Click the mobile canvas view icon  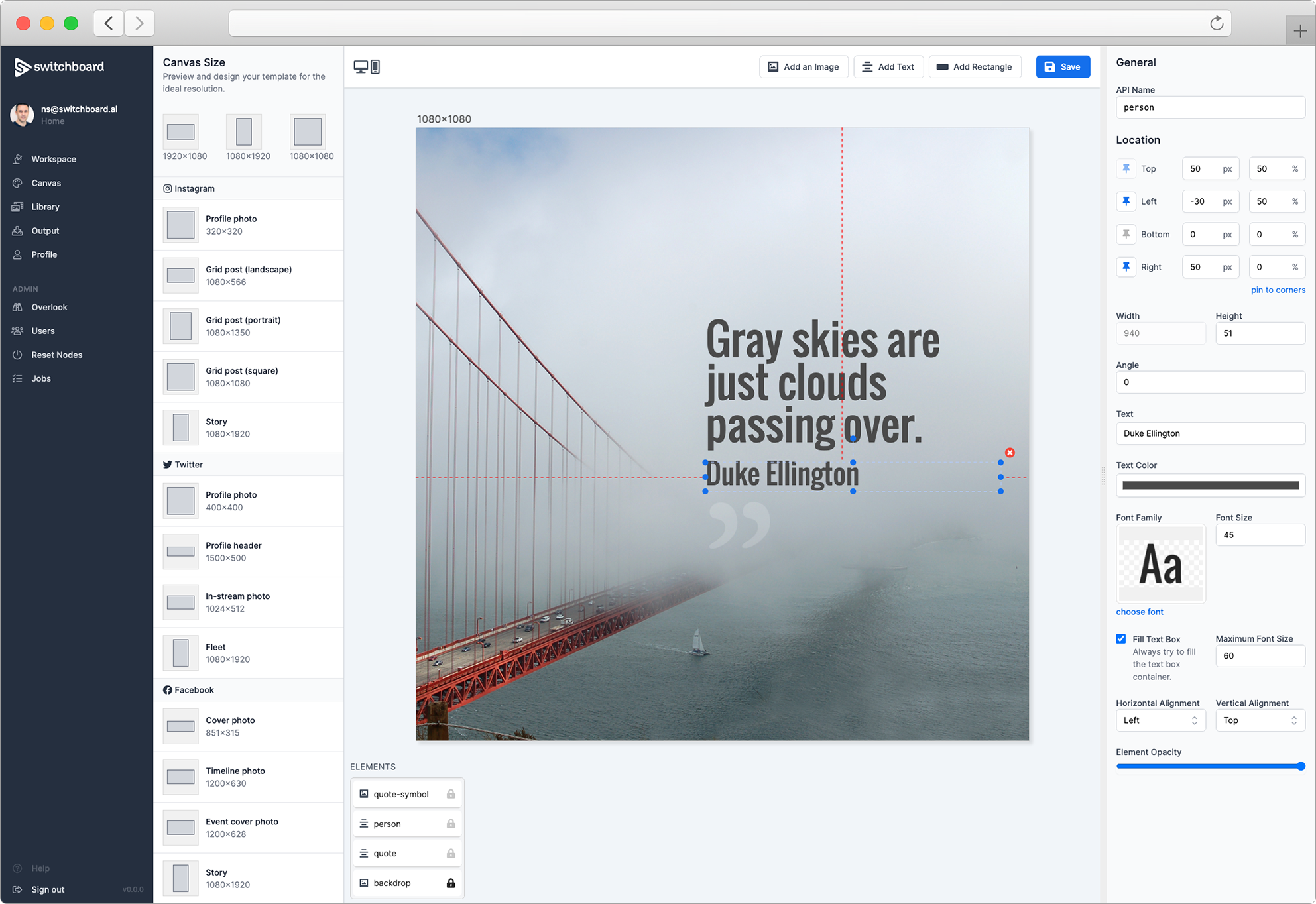pos(375,66)
